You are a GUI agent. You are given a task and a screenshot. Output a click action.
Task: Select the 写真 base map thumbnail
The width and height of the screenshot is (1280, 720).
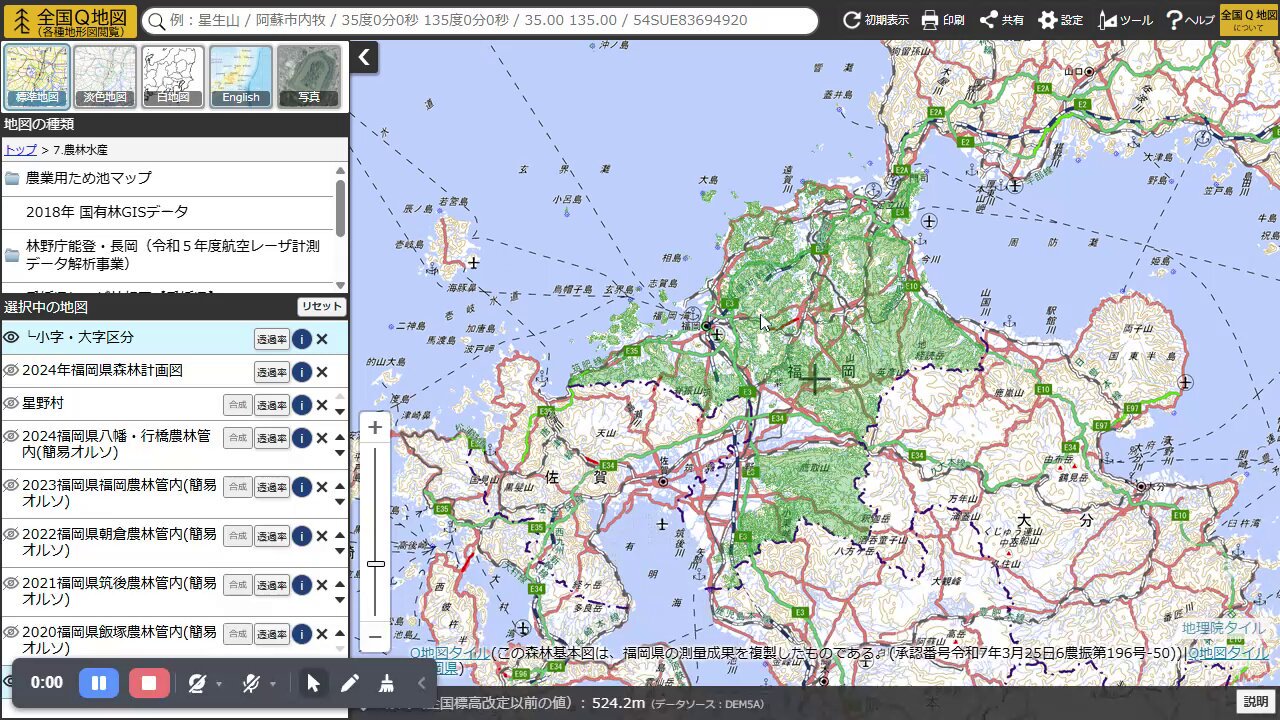tap(309, 76)
